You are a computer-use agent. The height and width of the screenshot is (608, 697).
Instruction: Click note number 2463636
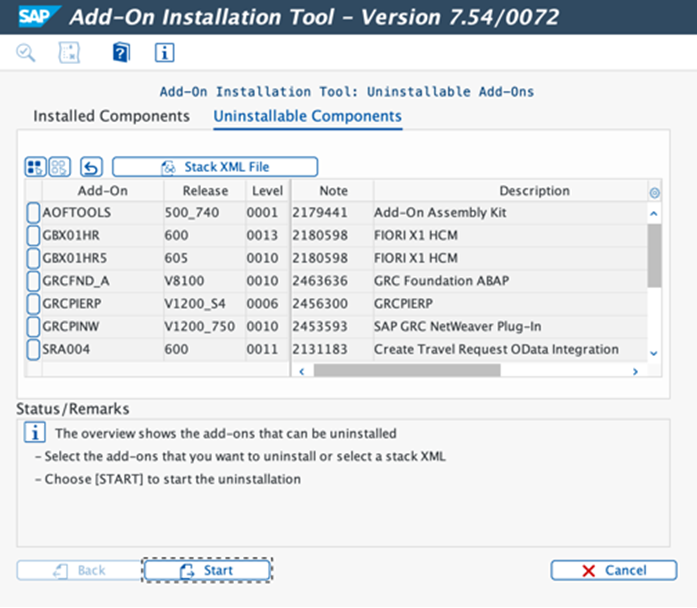pos(320,281)
